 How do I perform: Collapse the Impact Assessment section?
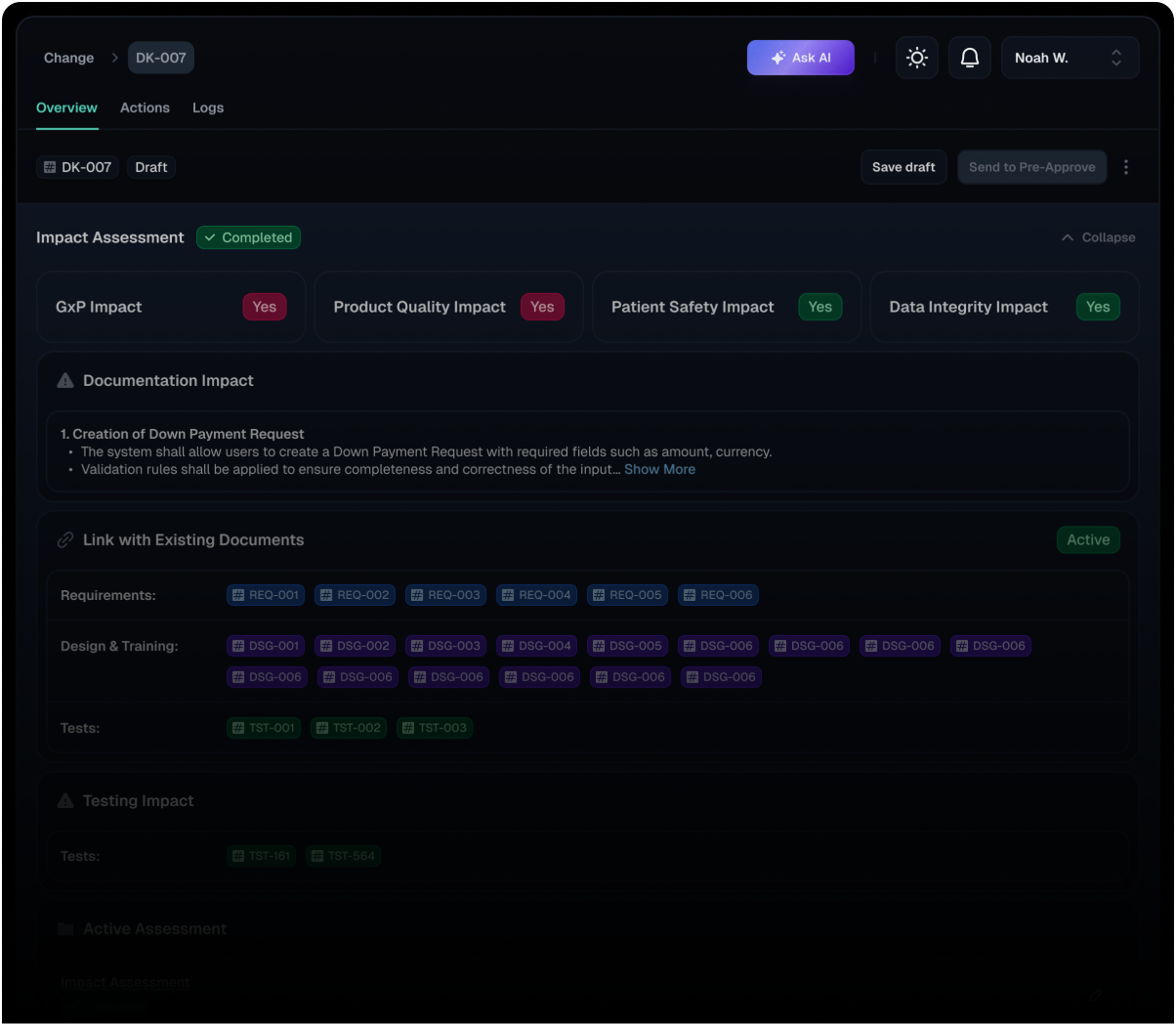click(1098, 237)
